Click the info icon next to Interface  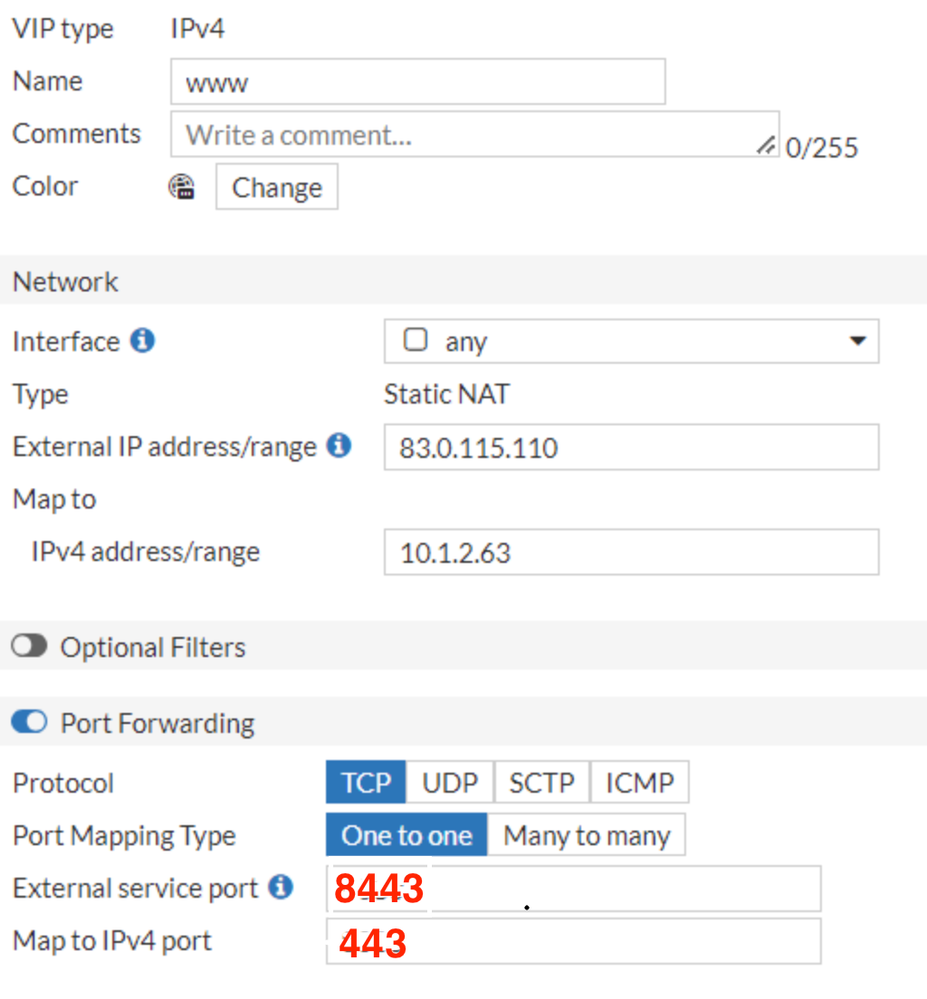[143, 341]
